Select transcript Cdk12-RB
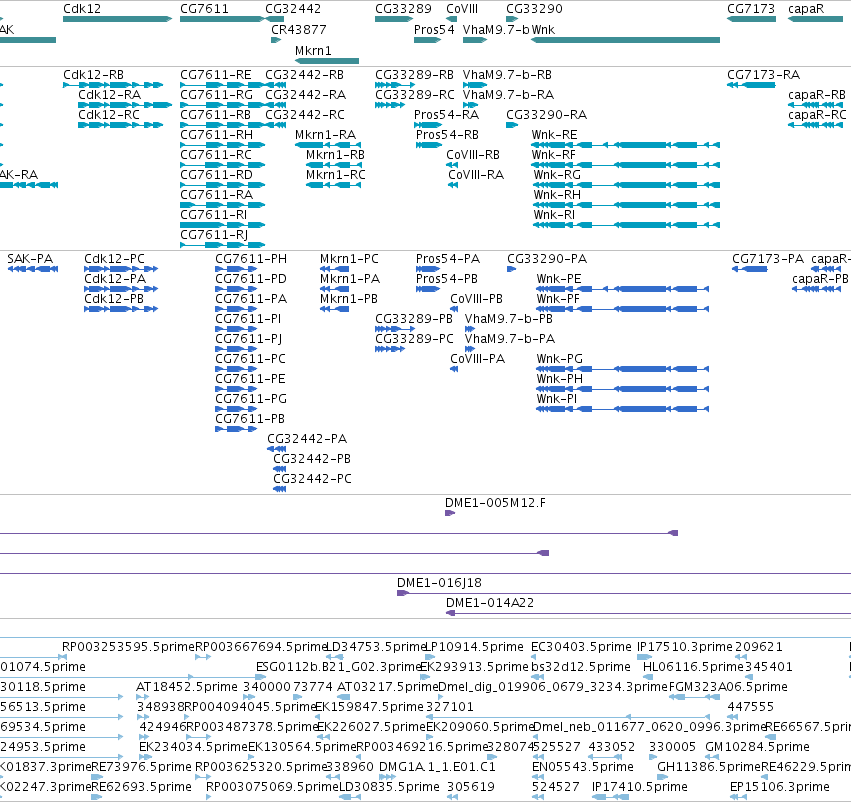 (x=93, y=74)
